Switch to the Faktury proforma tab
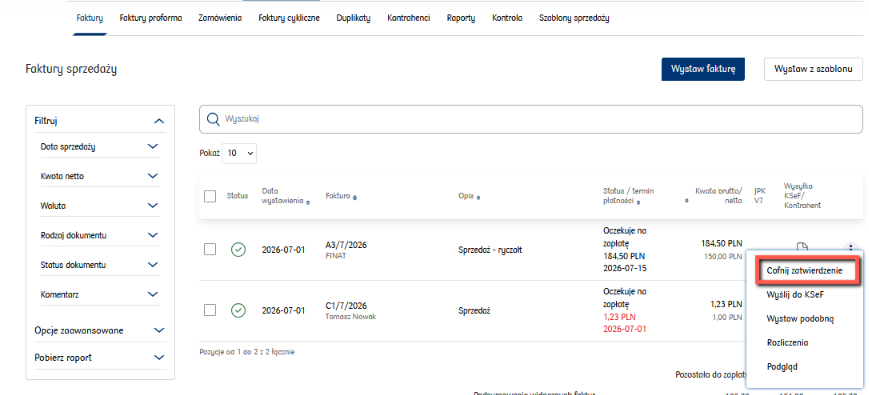The image size is (869, 395). 151,18
